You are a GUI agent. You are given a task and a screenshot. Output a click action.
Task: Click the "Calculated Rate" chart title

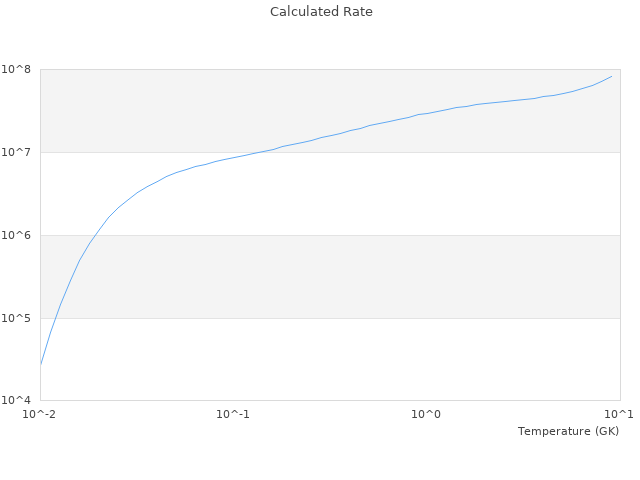320,12
